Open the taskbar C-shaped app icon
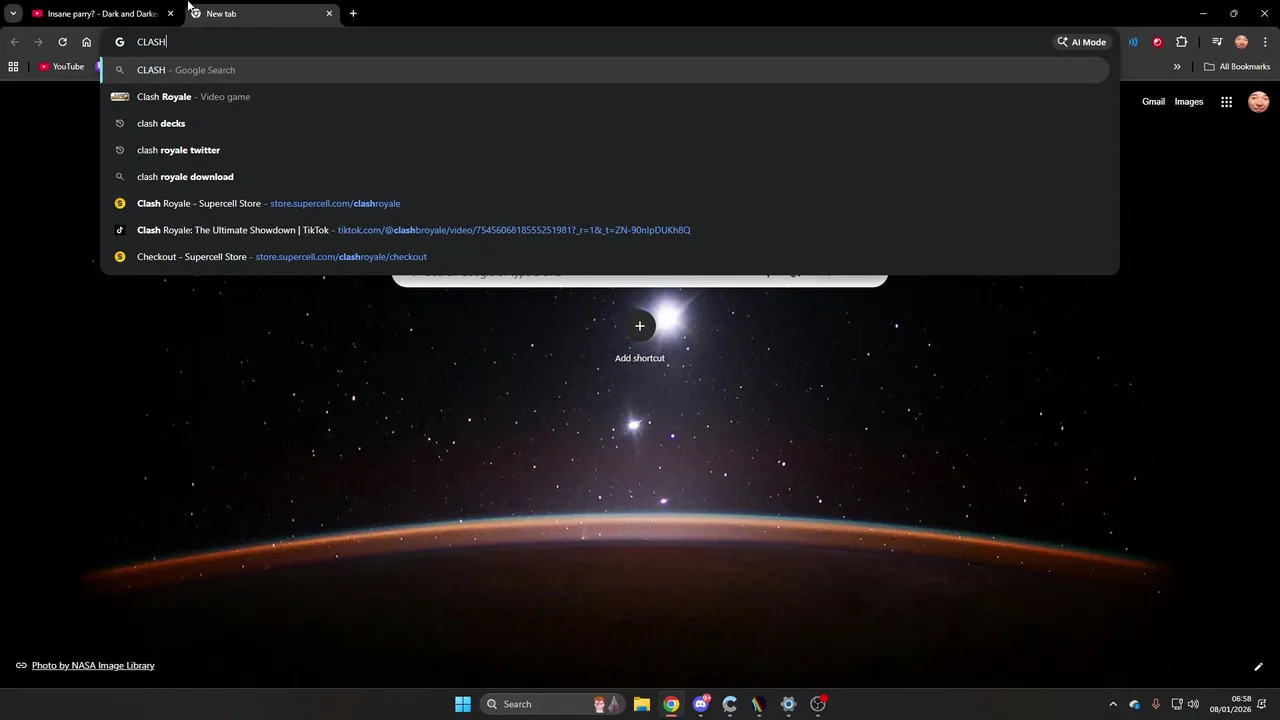 coord(730,704)
